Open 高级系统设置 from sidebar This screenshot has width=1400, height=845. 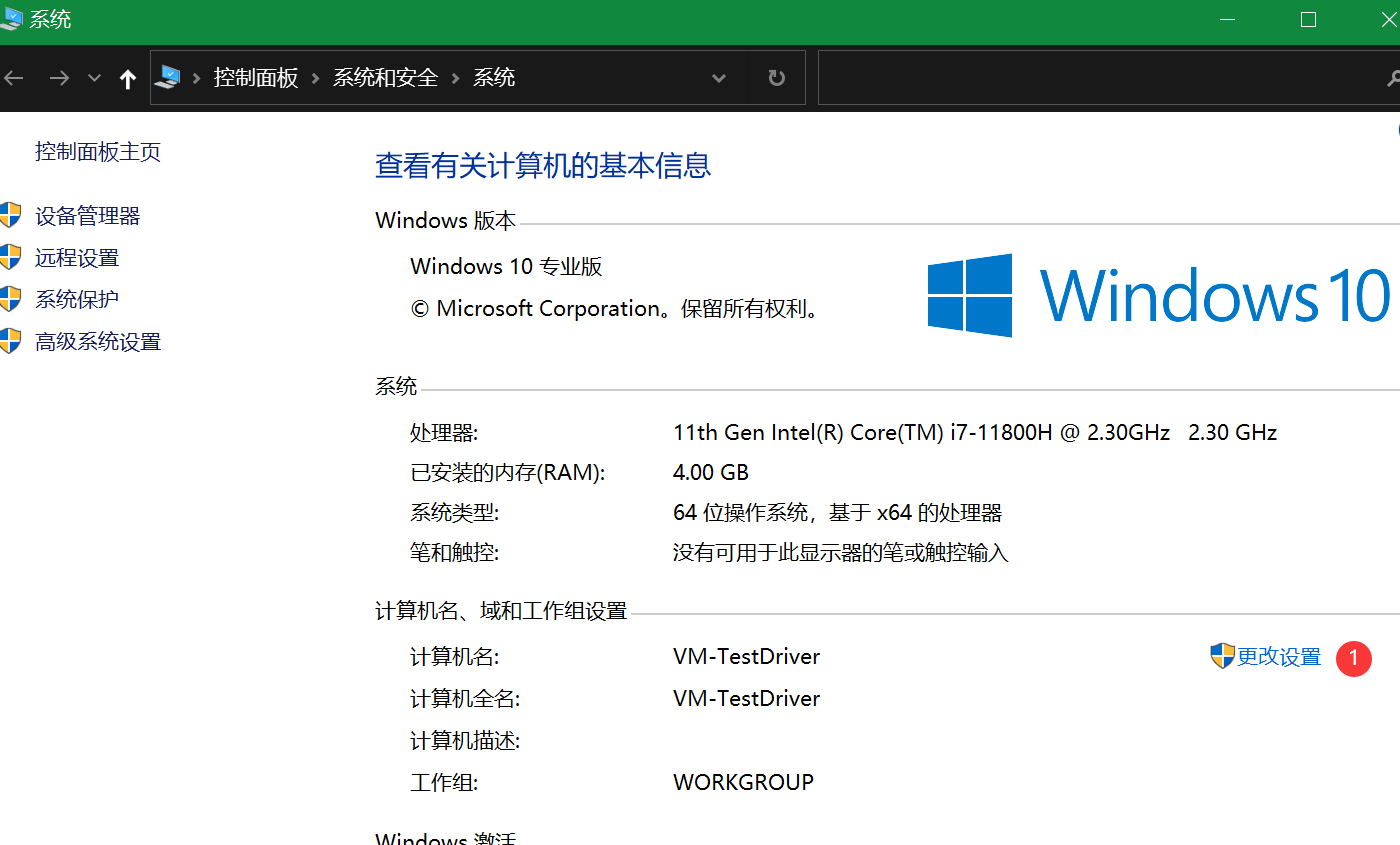[98, 342]
